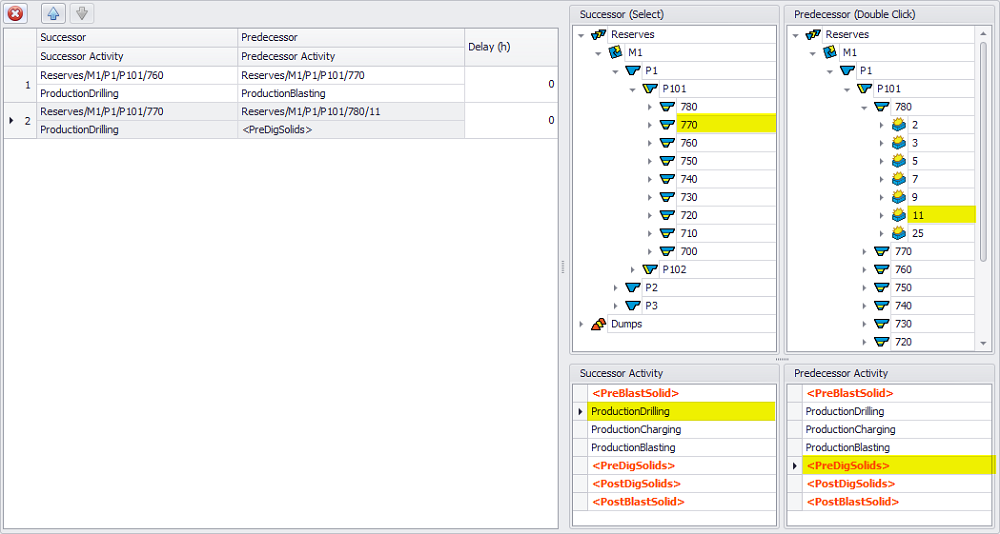Click the M1 icon in Predecessor tree
Viewport: 1000px width, 534px height.
coord(830,53)
